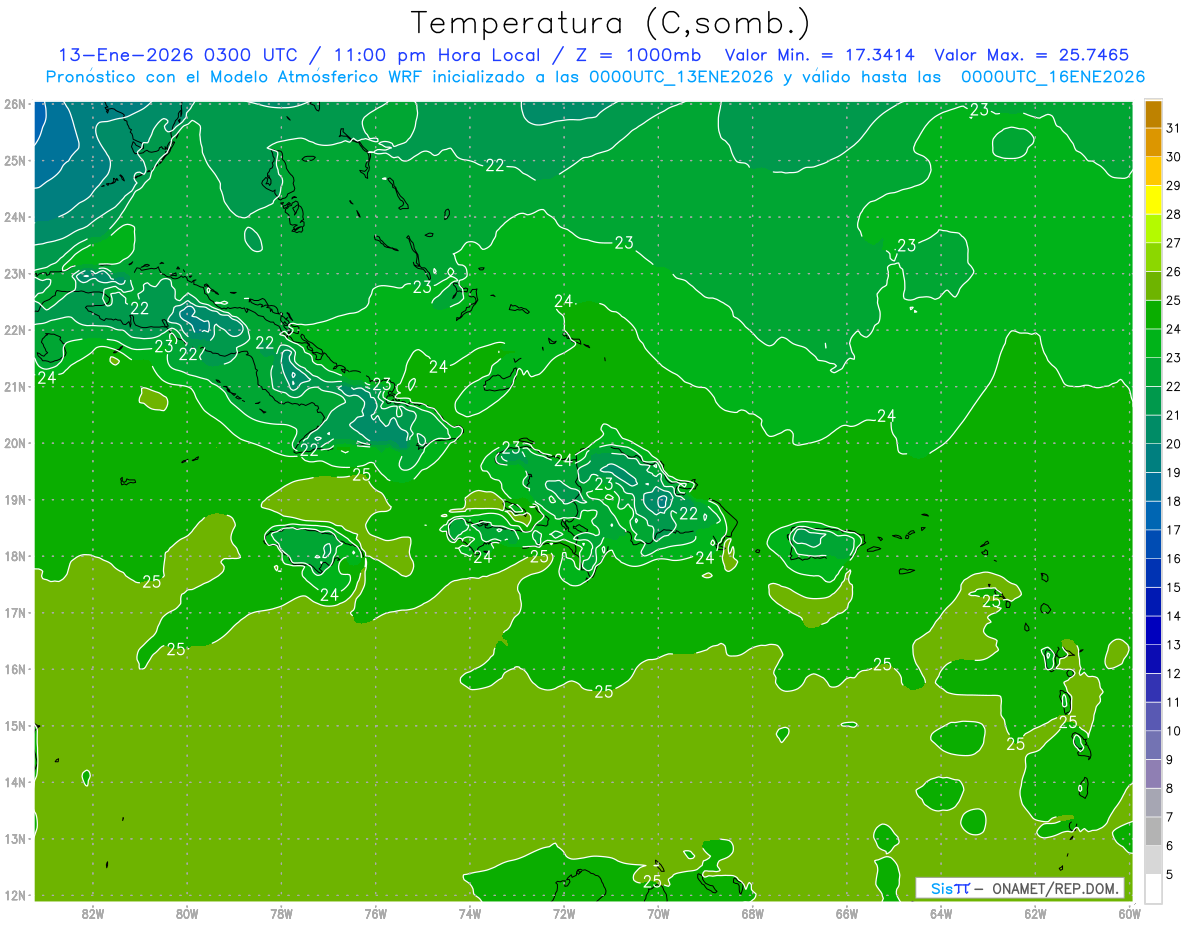
Task: Pick the brown-orange swatch above 31 in the legend
Action: pos(1153,115)
